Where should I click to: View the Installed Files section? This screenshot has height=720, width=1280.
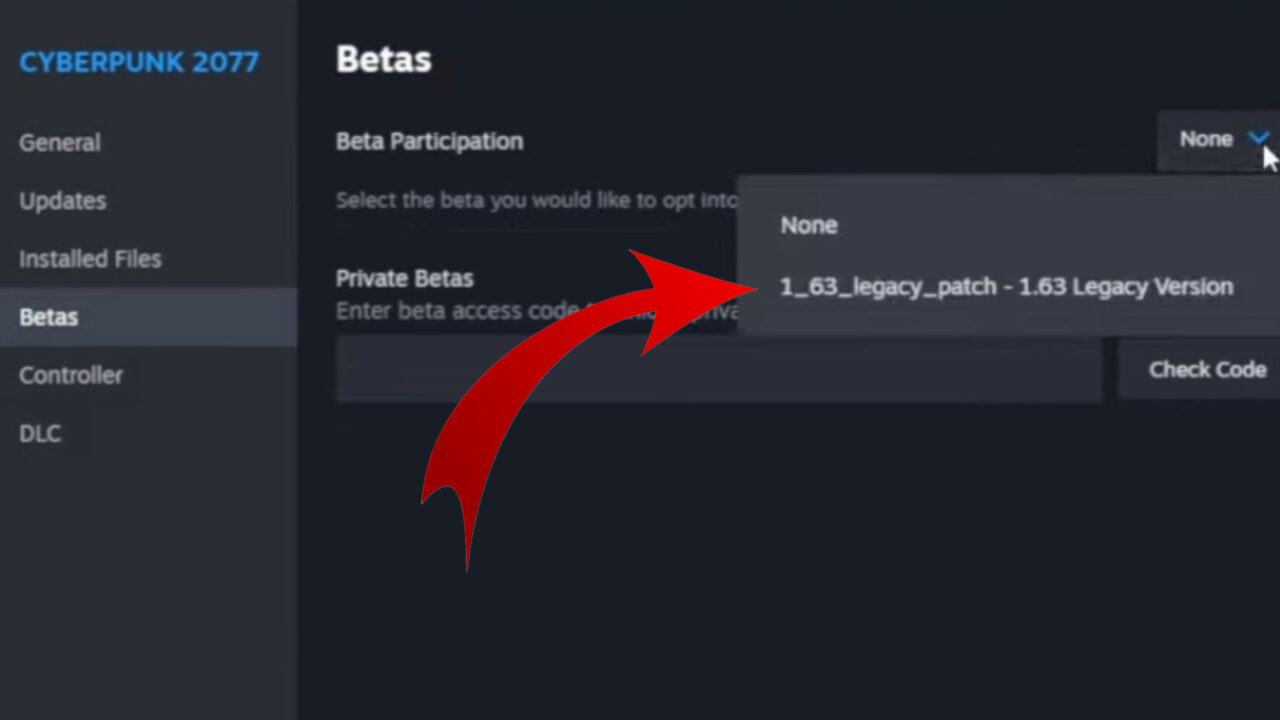pos(90,258)
